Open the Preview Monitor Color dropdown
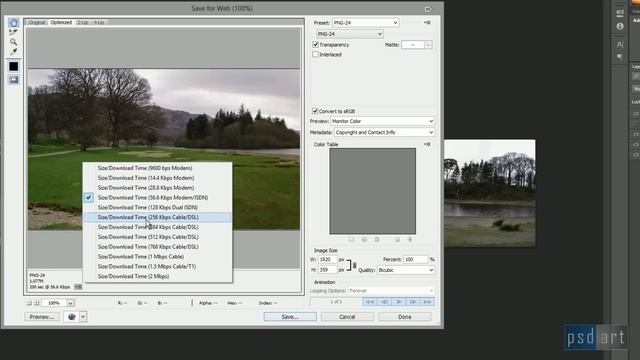Screen dimensions: 640x360 [382, 121]
